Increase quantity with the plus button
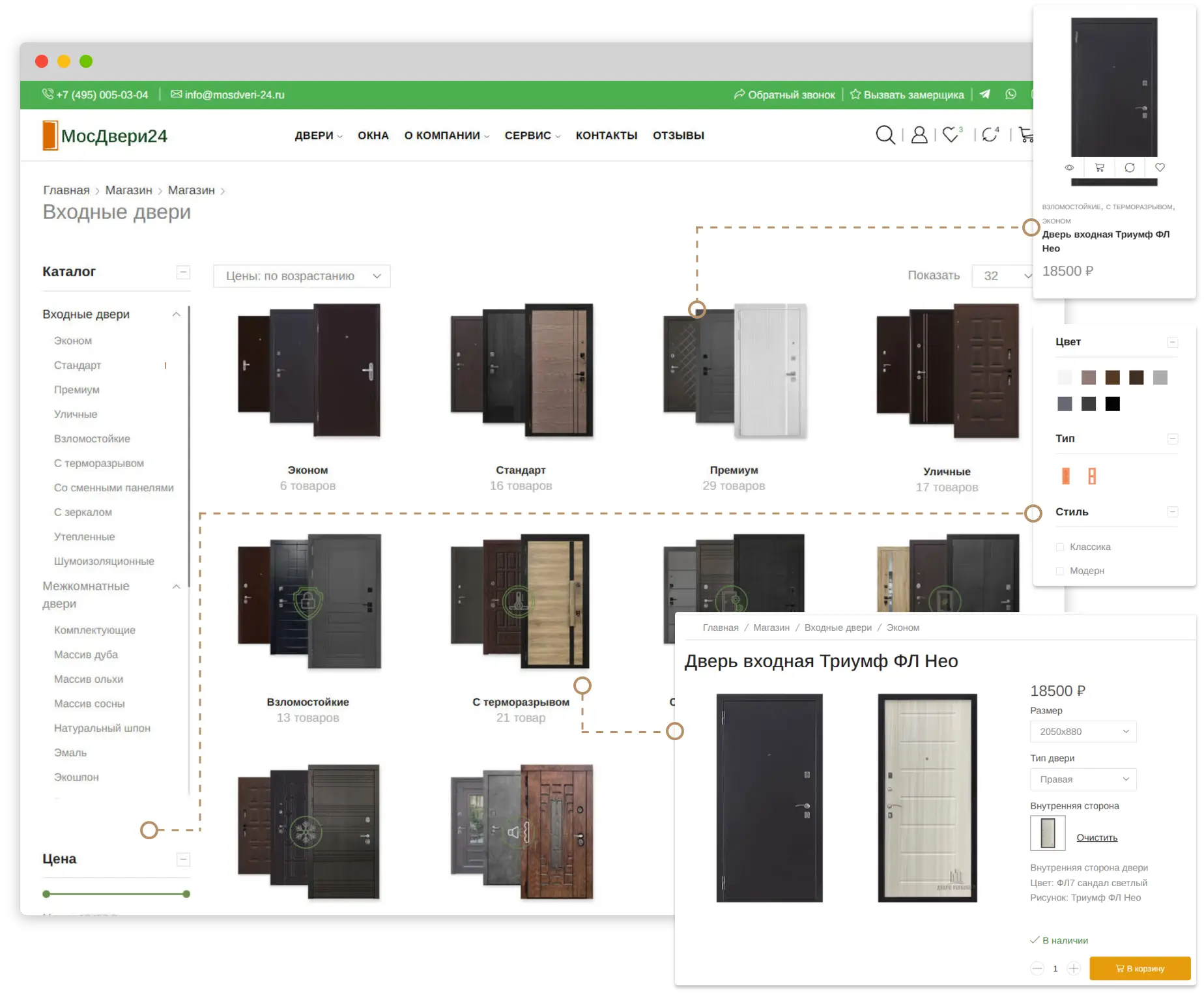Image resolution: width=1204 pixels, height=993 pixels. [x=1074, y=968]
